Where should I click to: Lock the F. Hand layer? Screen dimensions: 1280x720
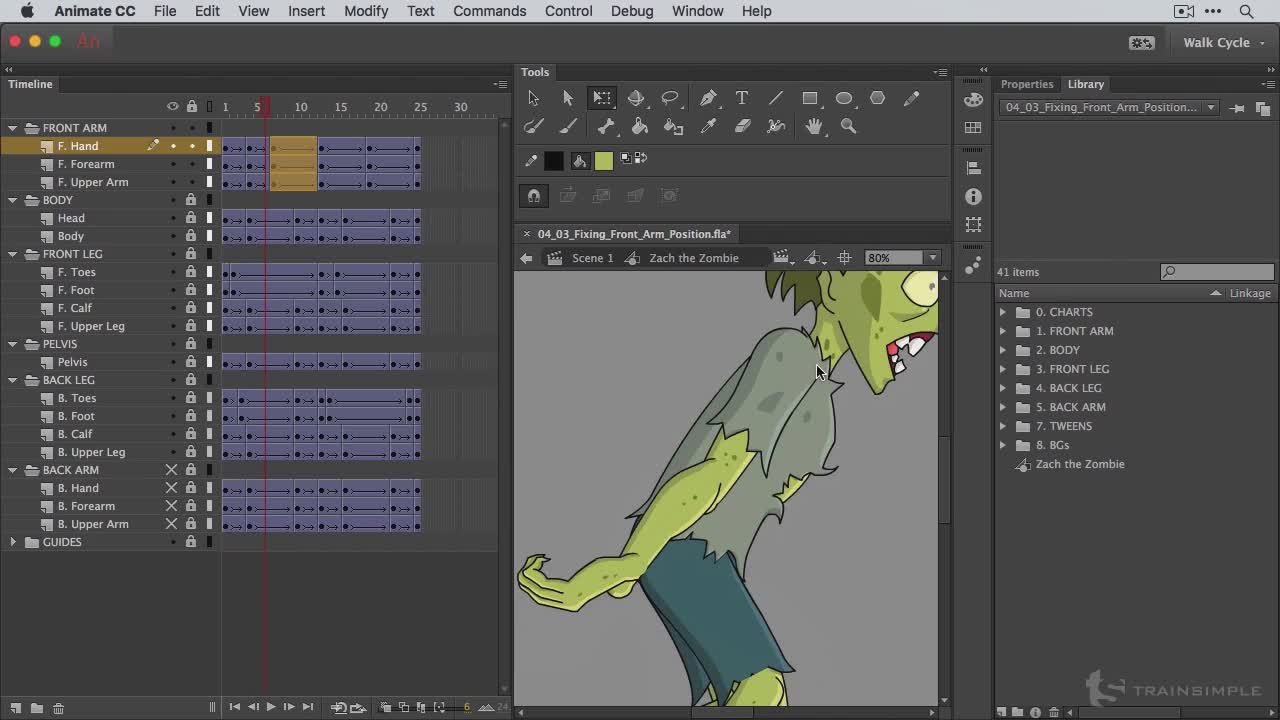[x=191, y=146]
